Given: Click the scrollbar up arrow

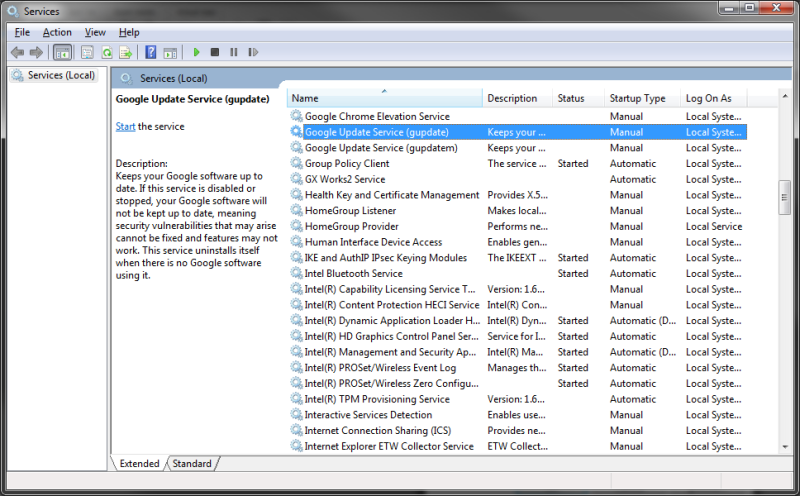Looking at the screenshot, I should tap(785, 96).
